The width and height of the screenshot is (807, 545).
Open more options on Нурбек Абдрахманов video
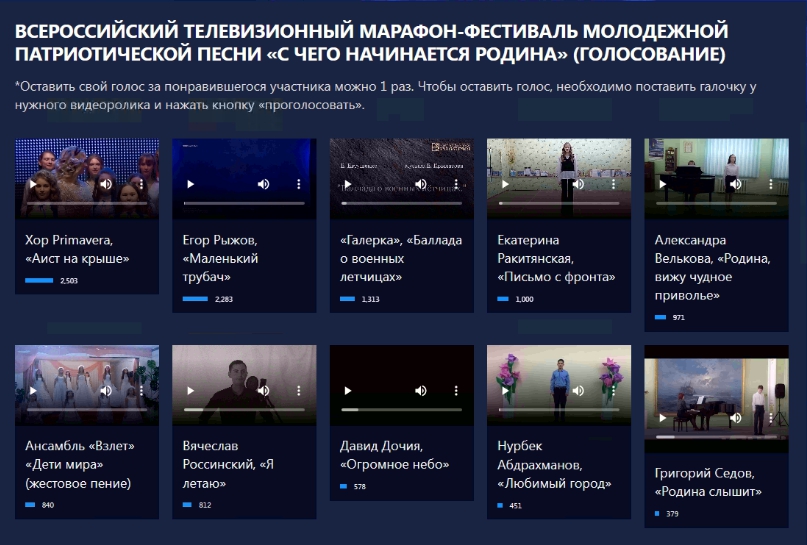tap(613, 391)
